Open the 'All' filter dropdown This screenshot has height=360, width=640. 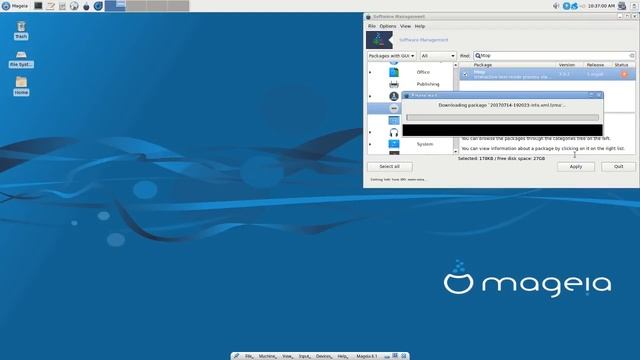[438, 56]
